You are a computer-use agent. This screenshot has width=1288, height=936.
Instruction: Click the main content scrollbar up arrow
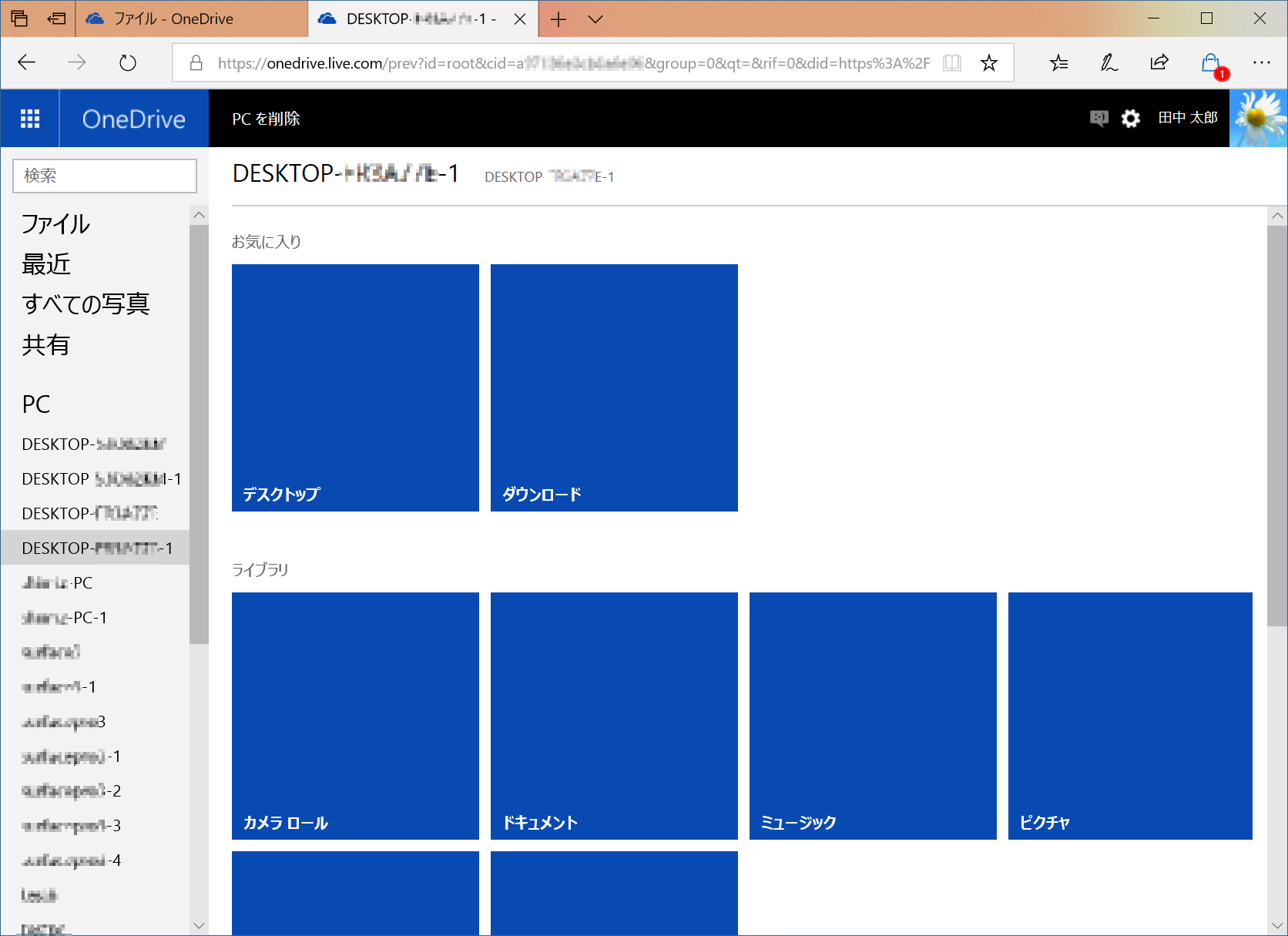[1277, 216]
